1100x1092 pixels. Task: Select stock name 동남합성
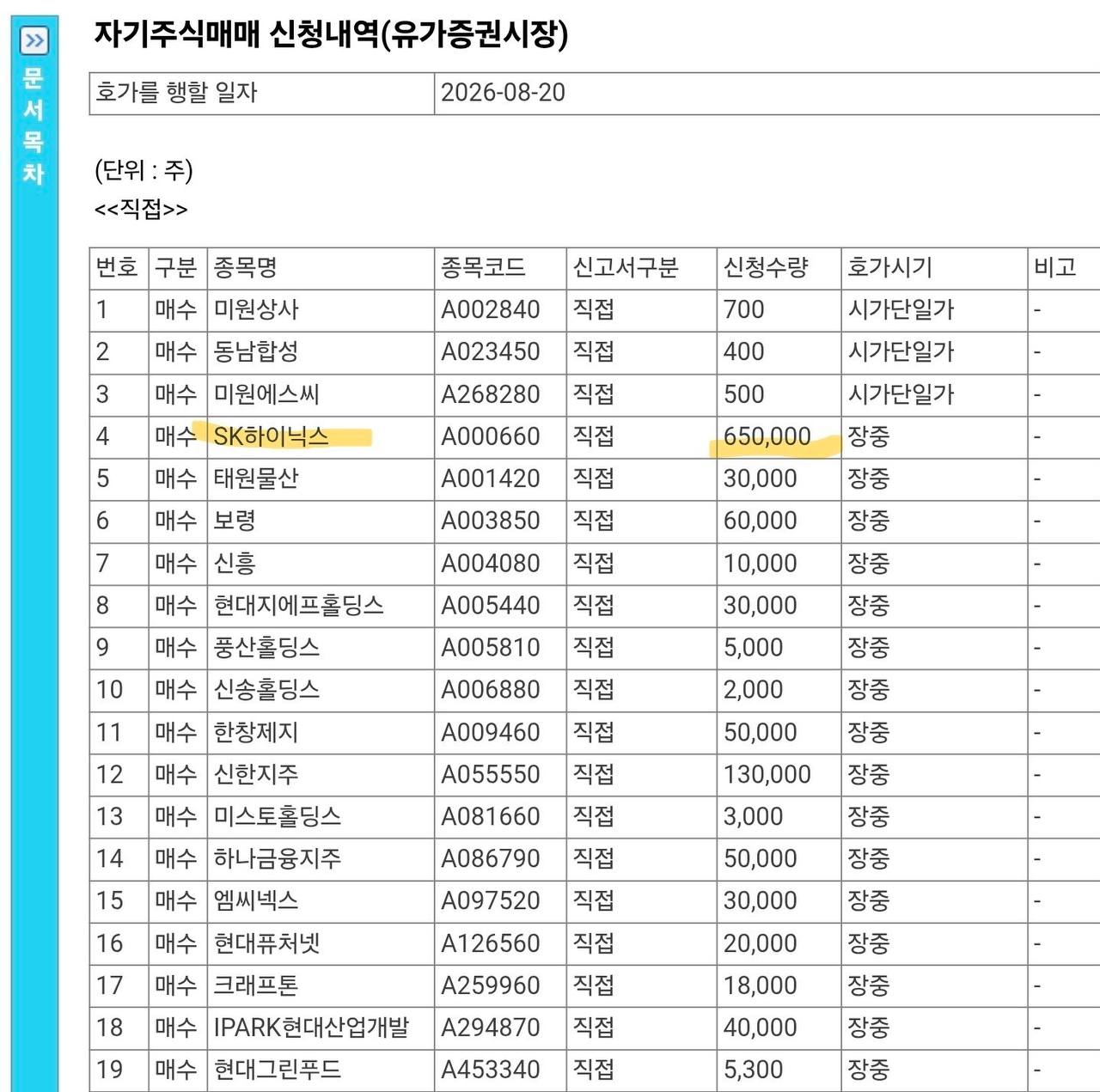tap(256, 351)
